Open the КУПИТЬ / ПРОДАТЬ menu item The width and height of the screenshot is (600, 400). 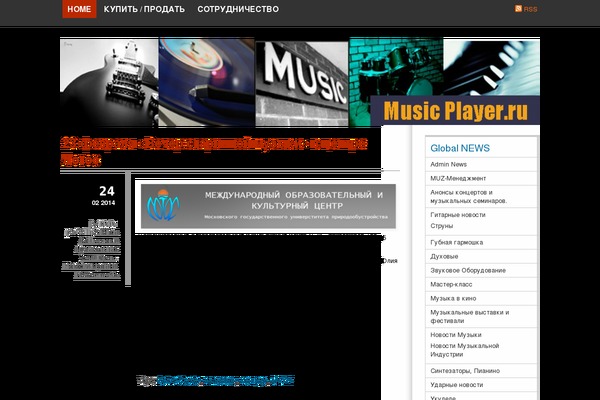coord(144,9)
